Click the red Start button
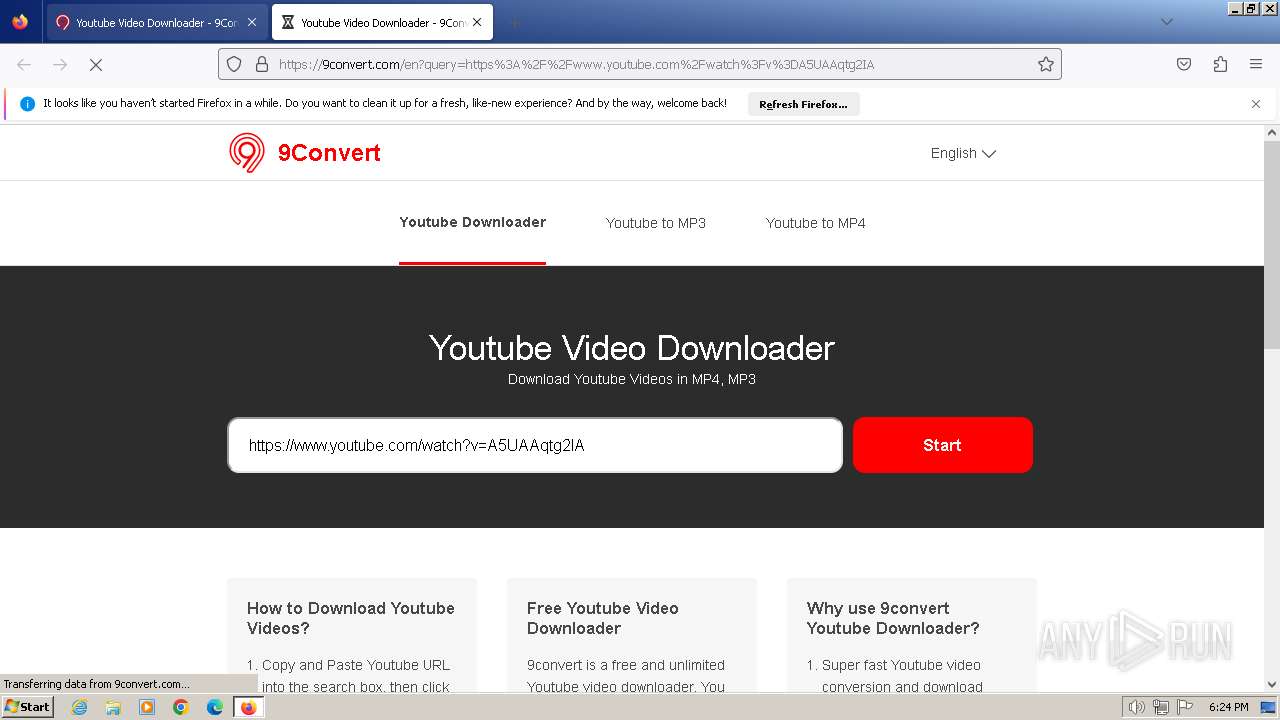The image size is (1280, 720). tap(942, 445)
